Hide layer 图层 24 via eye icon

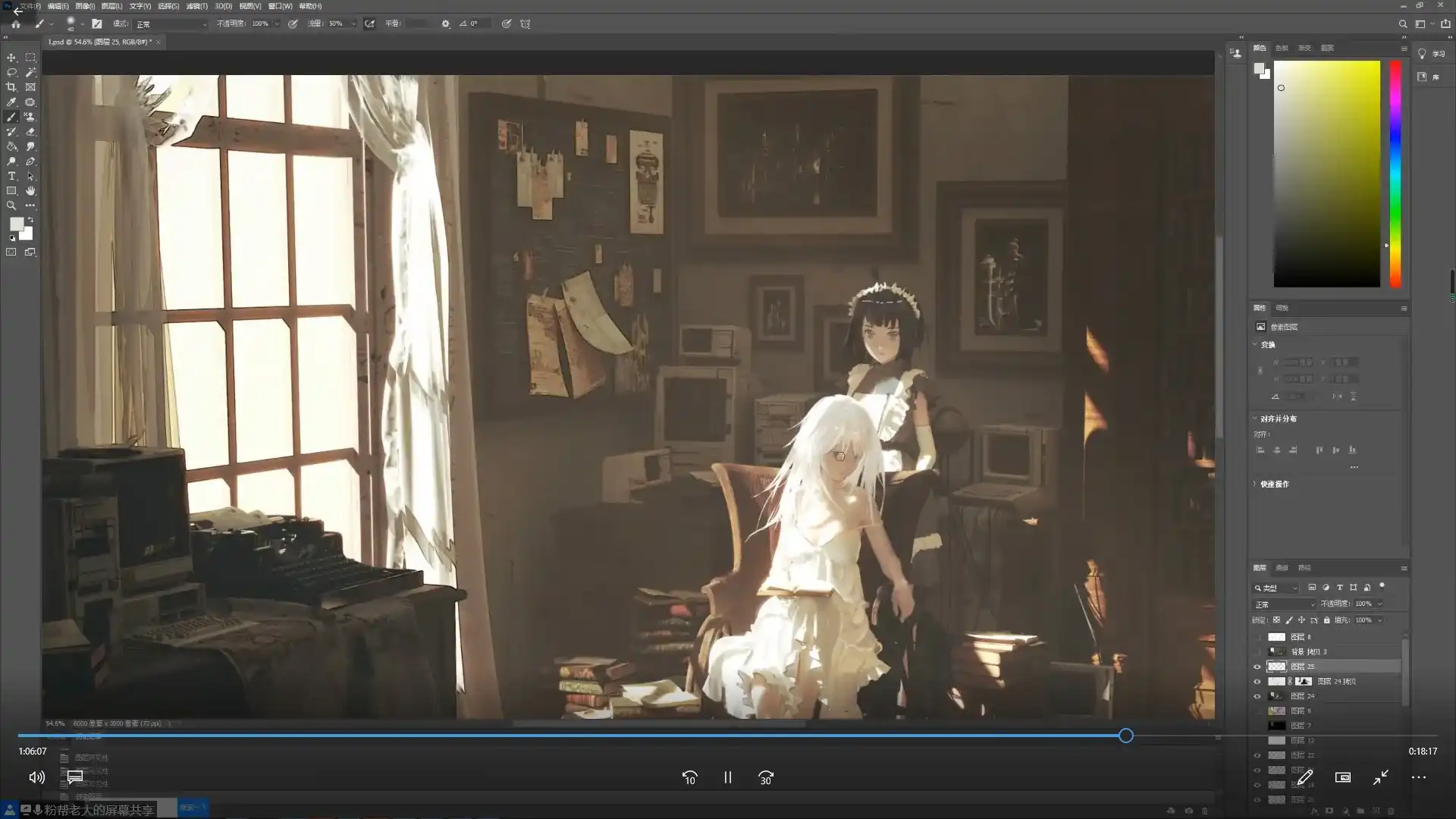pos(1257,696)
